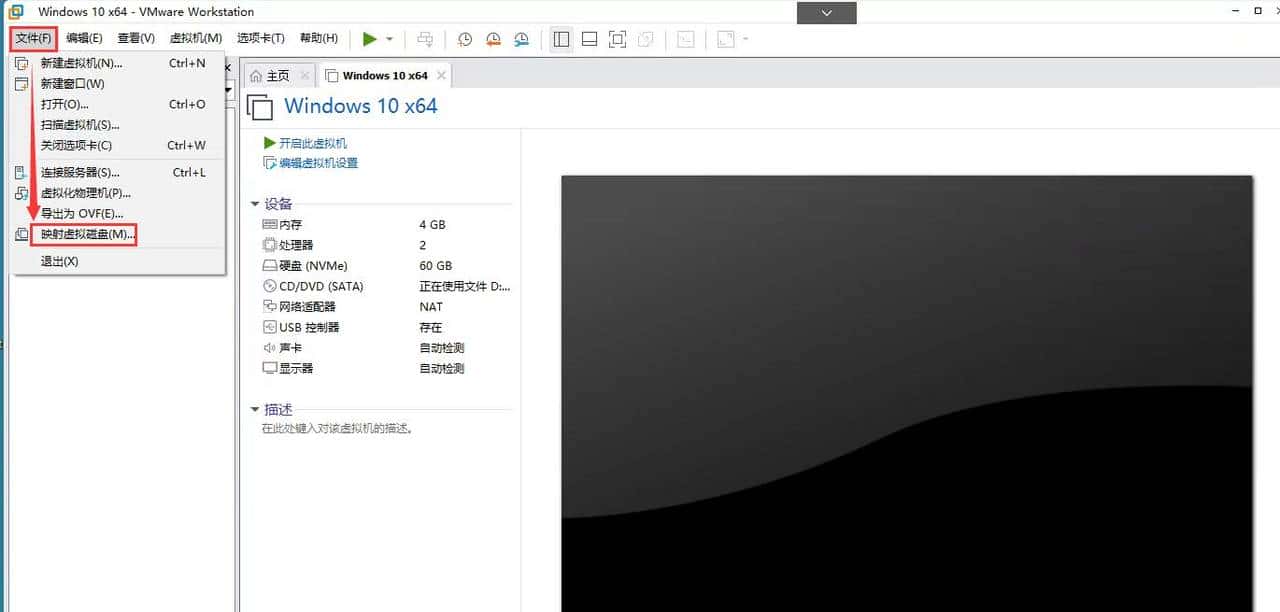
Task: Collapse the 设备 section
Action: coord(256,203)
